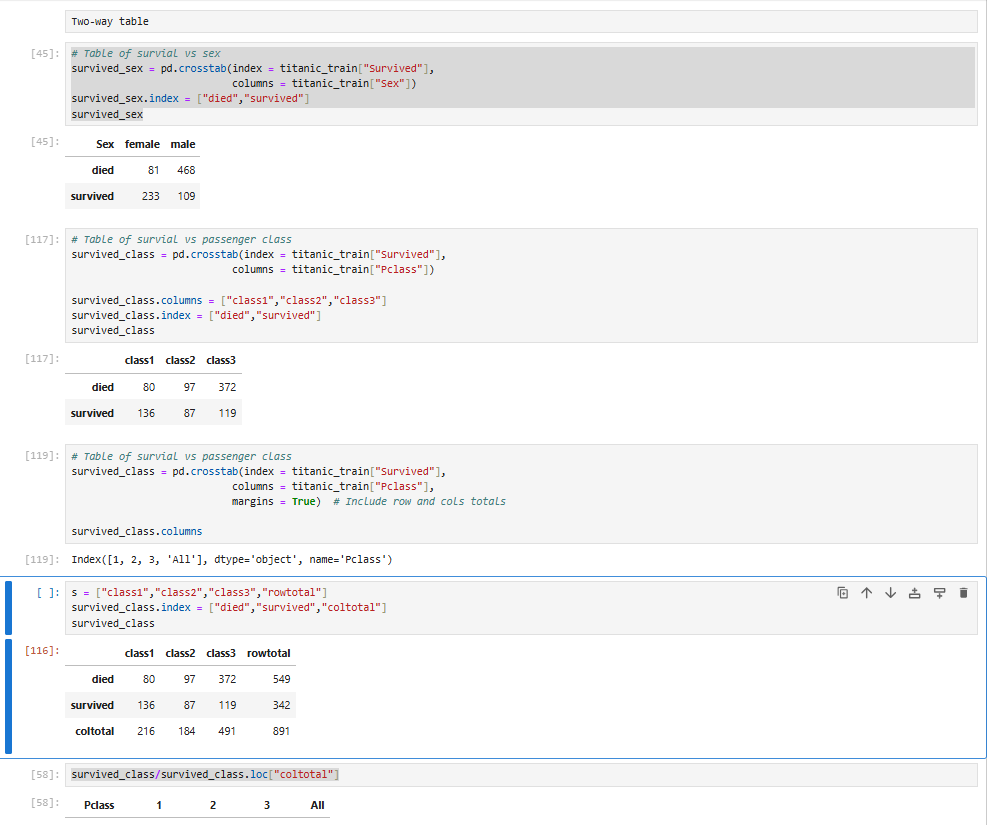Viewport: 987px width, 825px height.
Task: Select the [58] input prompt
Action: pyautogui.click(x=45, y=775)
